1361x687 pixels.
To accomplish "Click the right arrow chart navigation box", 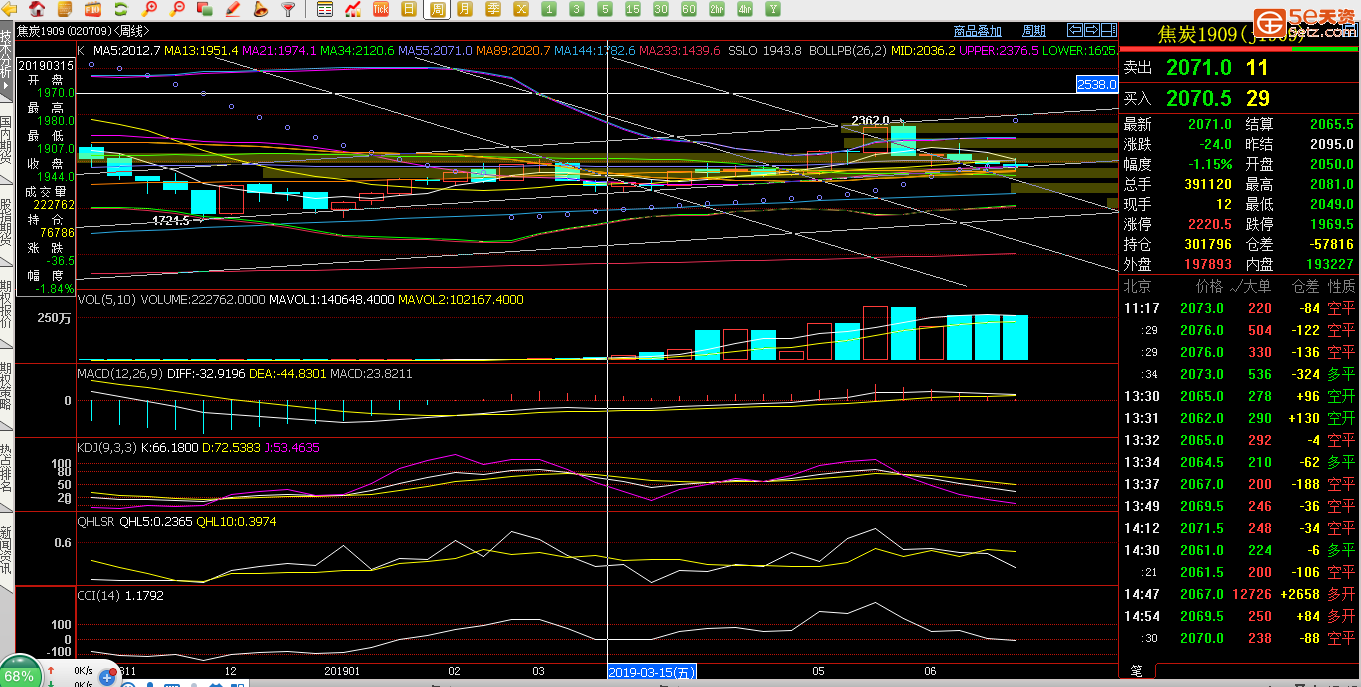I will (1091, 30).
